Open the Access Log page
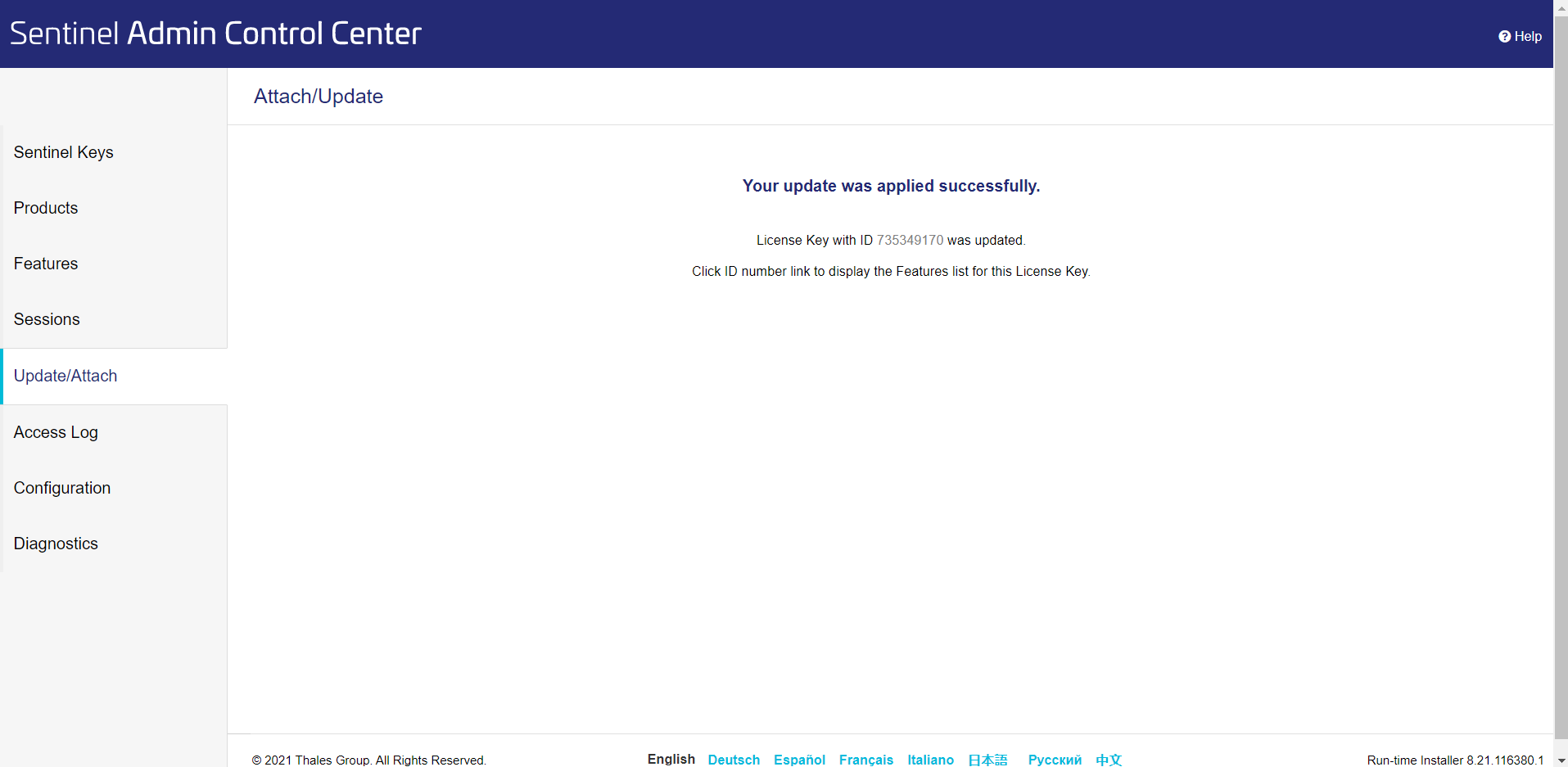This screenshot has width=1568, height=767. [x=56, y=433]
